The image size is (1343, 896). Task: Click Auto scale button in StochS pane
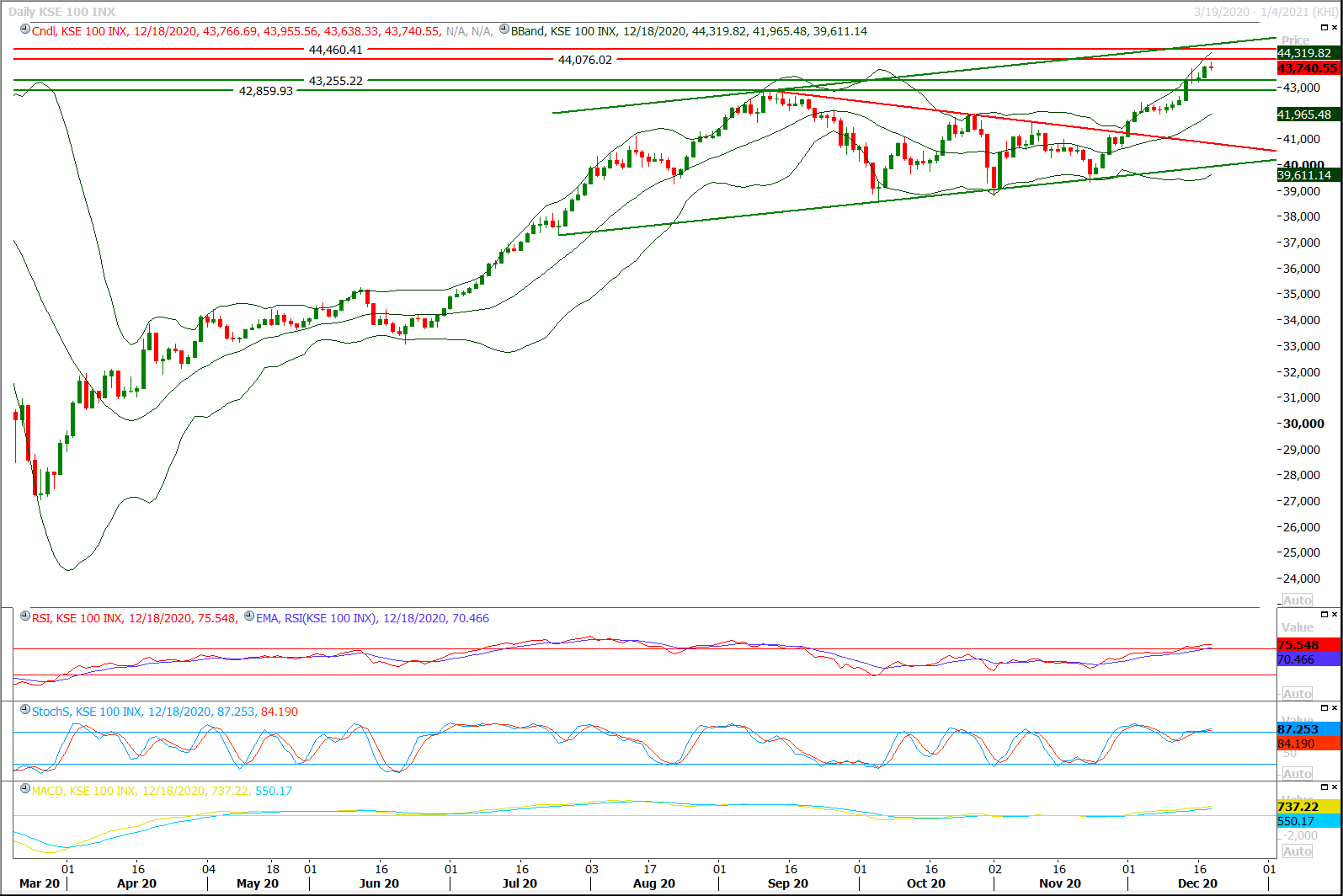(x=1298, y=774)
